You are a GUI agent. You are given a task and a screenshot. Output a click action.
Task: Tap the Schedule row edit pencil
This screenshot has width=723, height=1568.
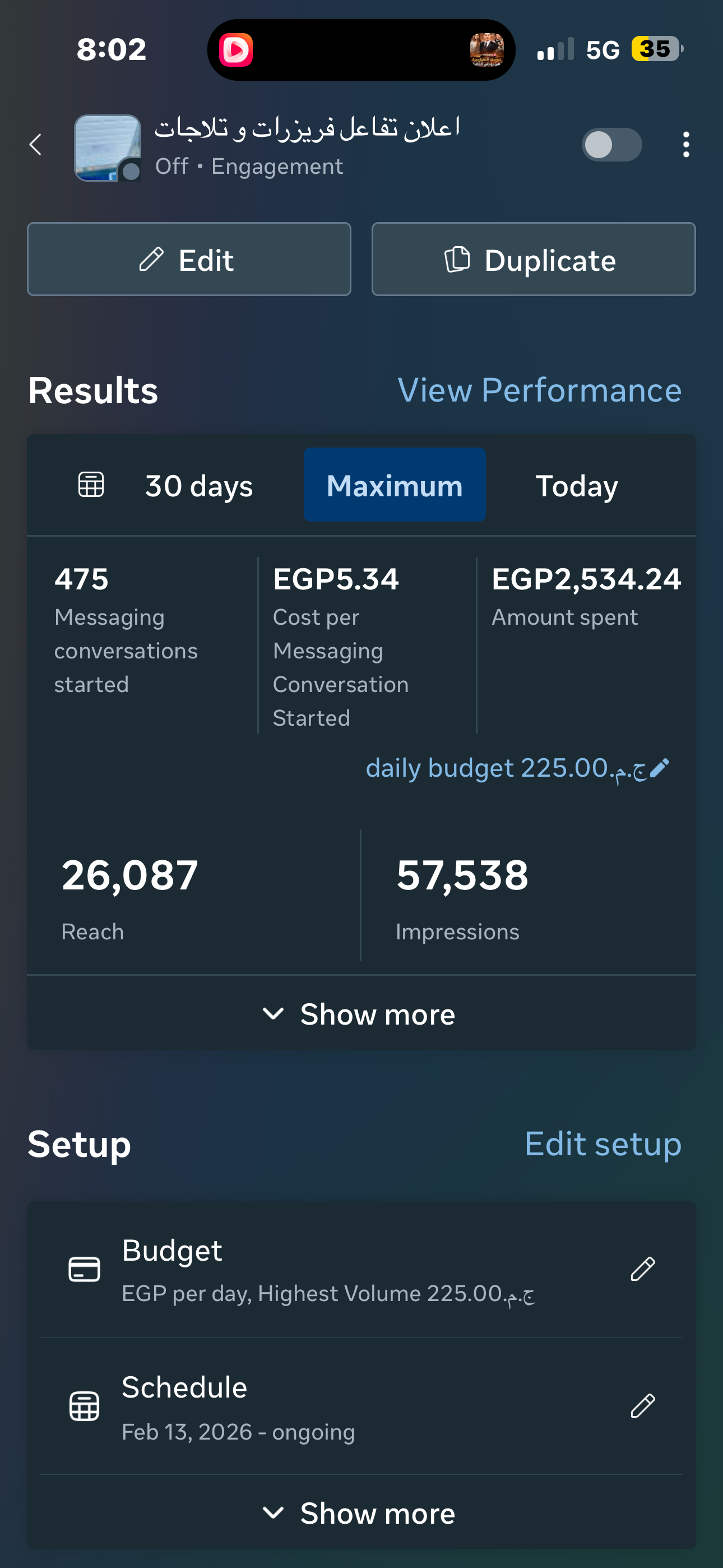coord(643,1406)
